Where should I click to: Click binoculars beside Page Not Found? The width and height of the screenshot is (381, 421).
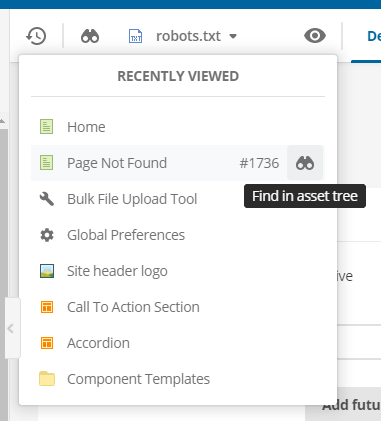pos(305,163)
